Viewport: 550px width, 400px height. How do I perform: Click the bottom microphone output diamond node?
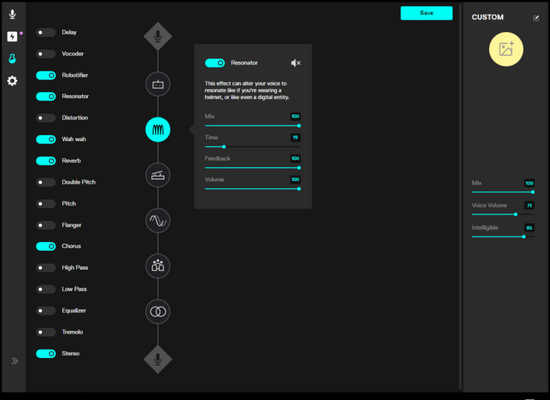coord(158,359)
